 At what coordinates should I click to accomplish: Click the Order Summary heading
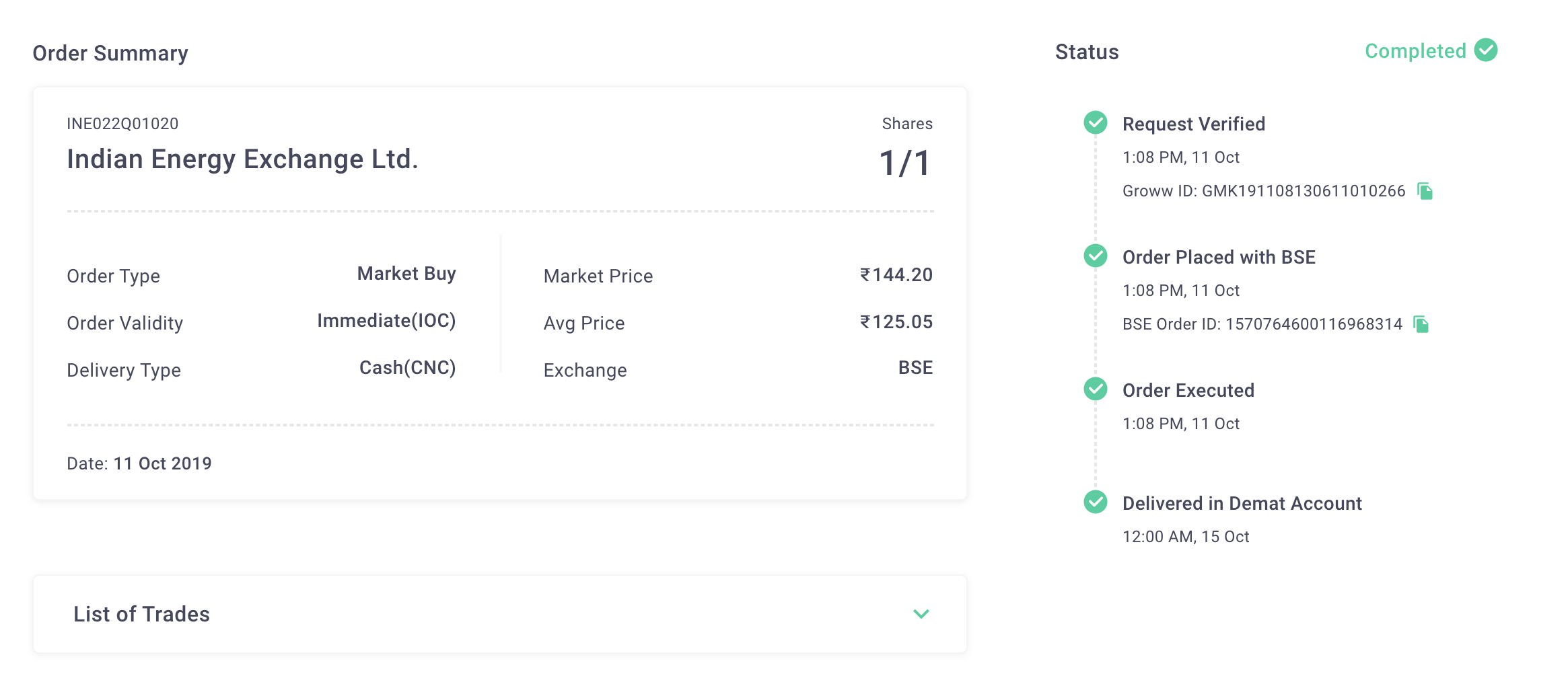pyautogui.click(x=110, y=53)
